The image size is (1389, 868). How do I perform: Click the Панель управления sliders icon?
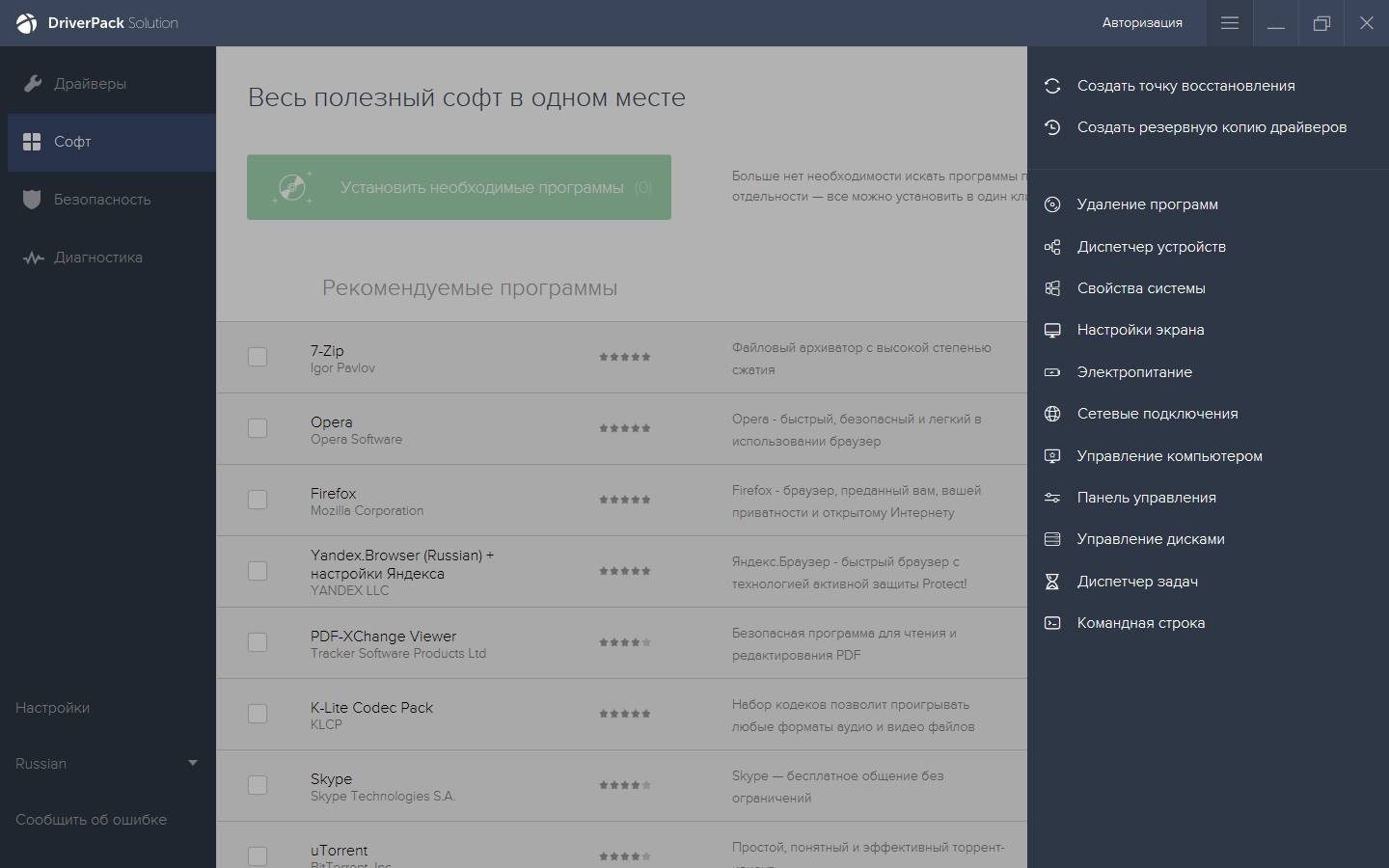[1052, 498]
